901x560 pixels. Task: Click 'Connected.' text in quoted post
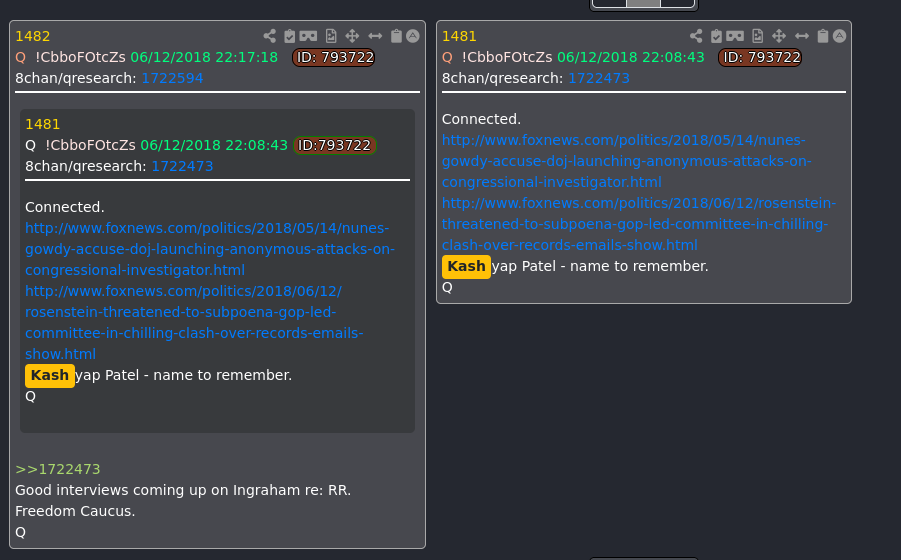65,207
